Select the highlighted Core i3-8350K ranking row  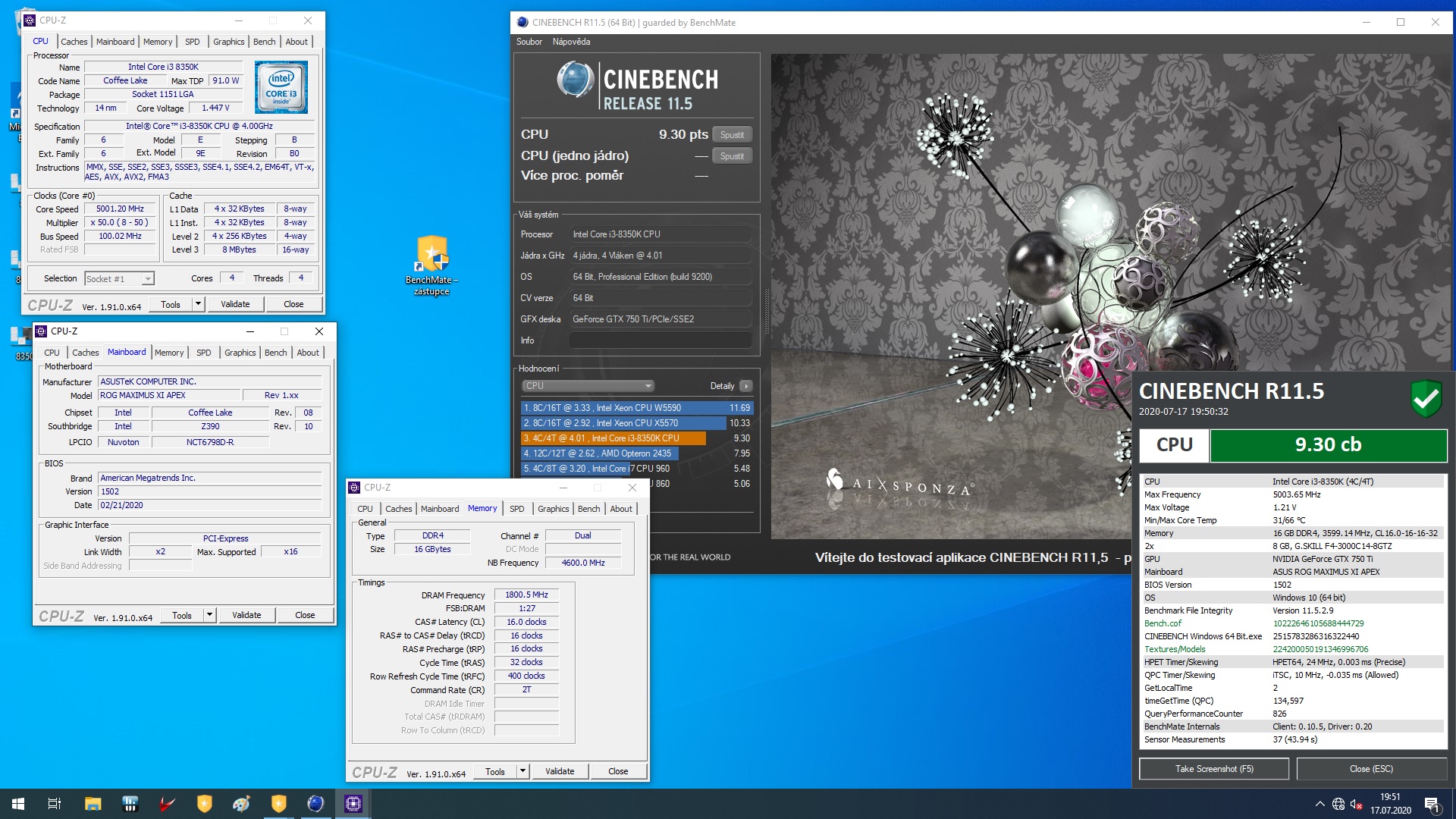[637, 438]
